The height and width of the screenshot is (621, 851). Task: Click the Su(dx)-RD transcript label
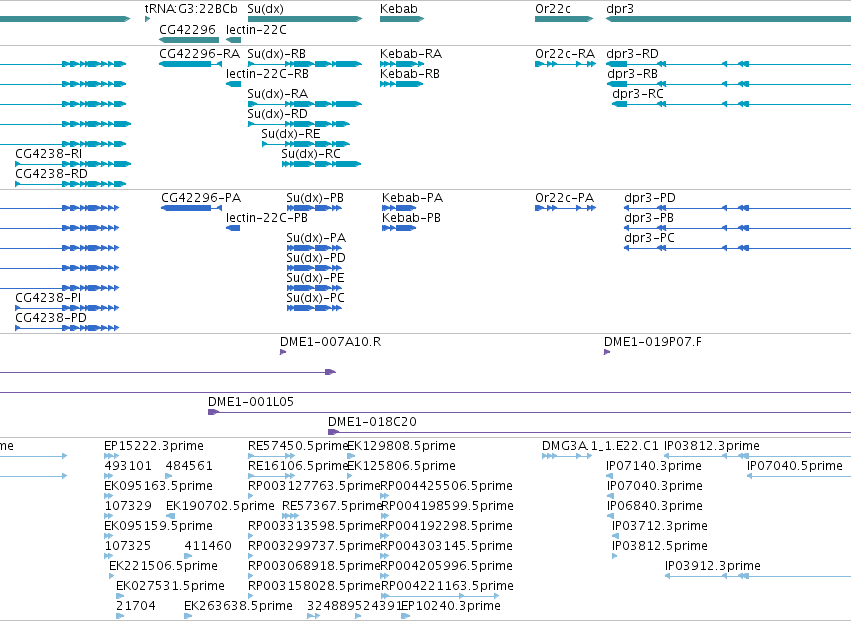(x=277, y=114)
